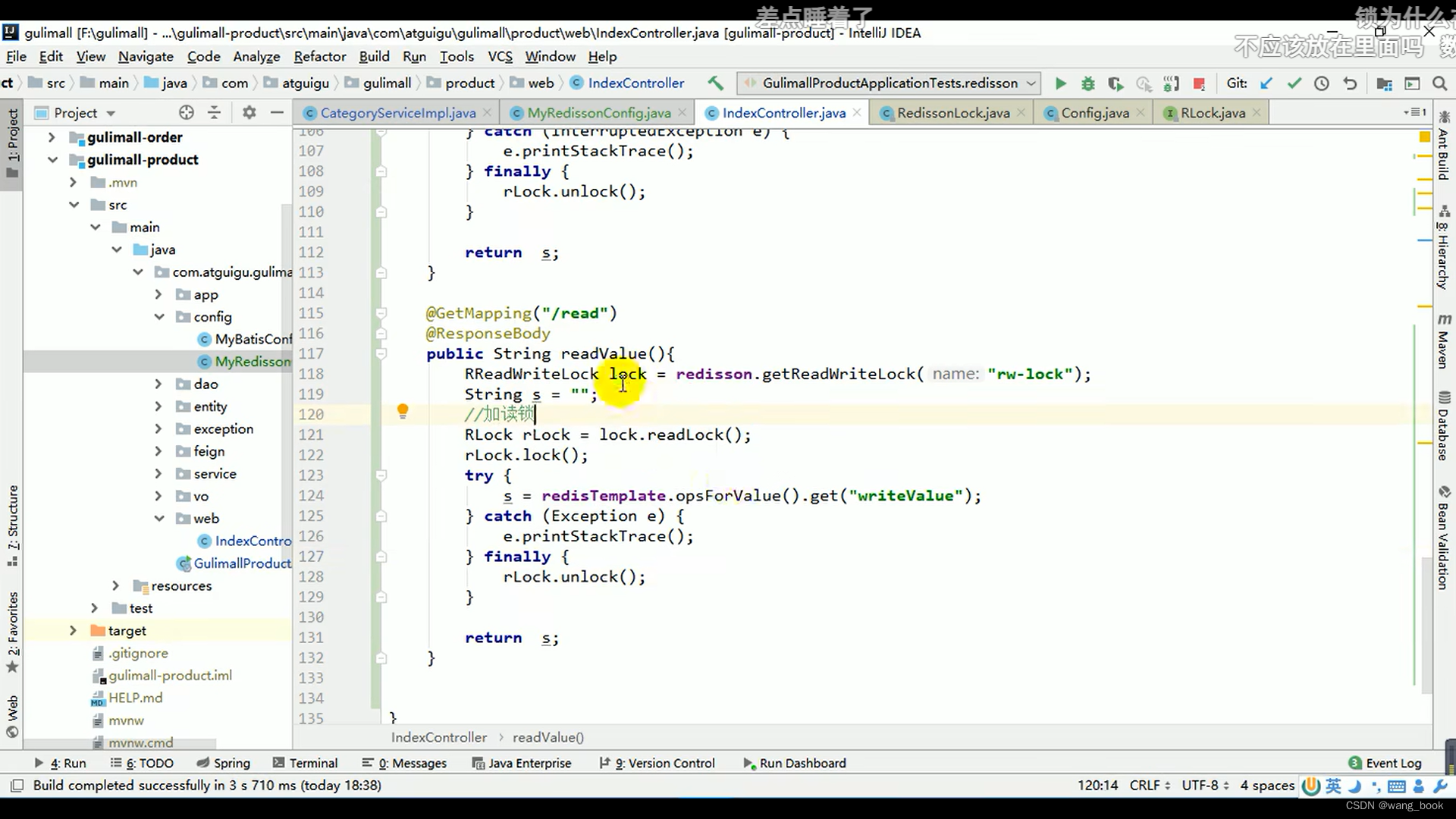
Task: Collapse the config package
Action: (x=158, y=317)
